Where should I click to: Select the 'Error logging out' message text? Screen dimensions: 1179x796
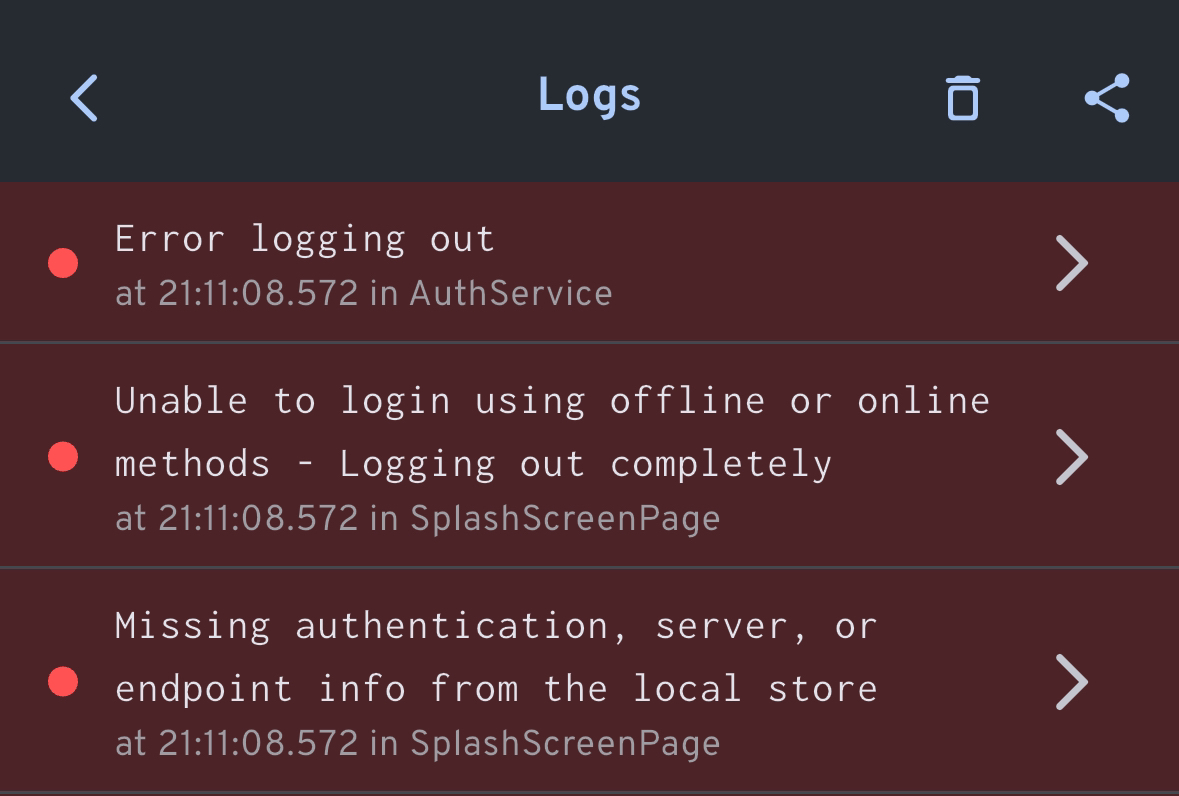tap(305, 239)
